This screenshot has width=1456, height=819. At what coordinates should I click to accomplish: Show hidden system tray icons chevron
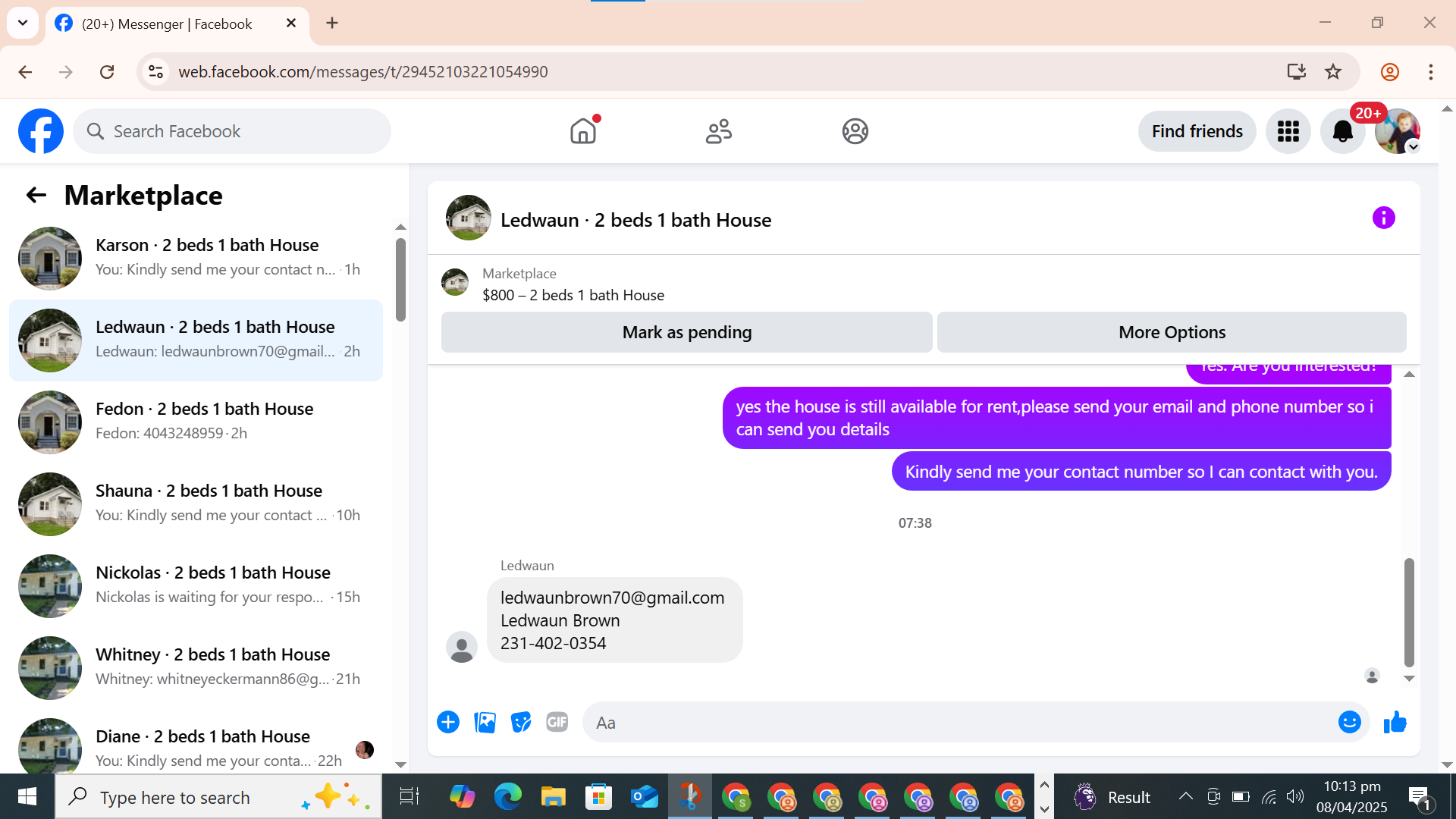click(x=1185, y=796)
